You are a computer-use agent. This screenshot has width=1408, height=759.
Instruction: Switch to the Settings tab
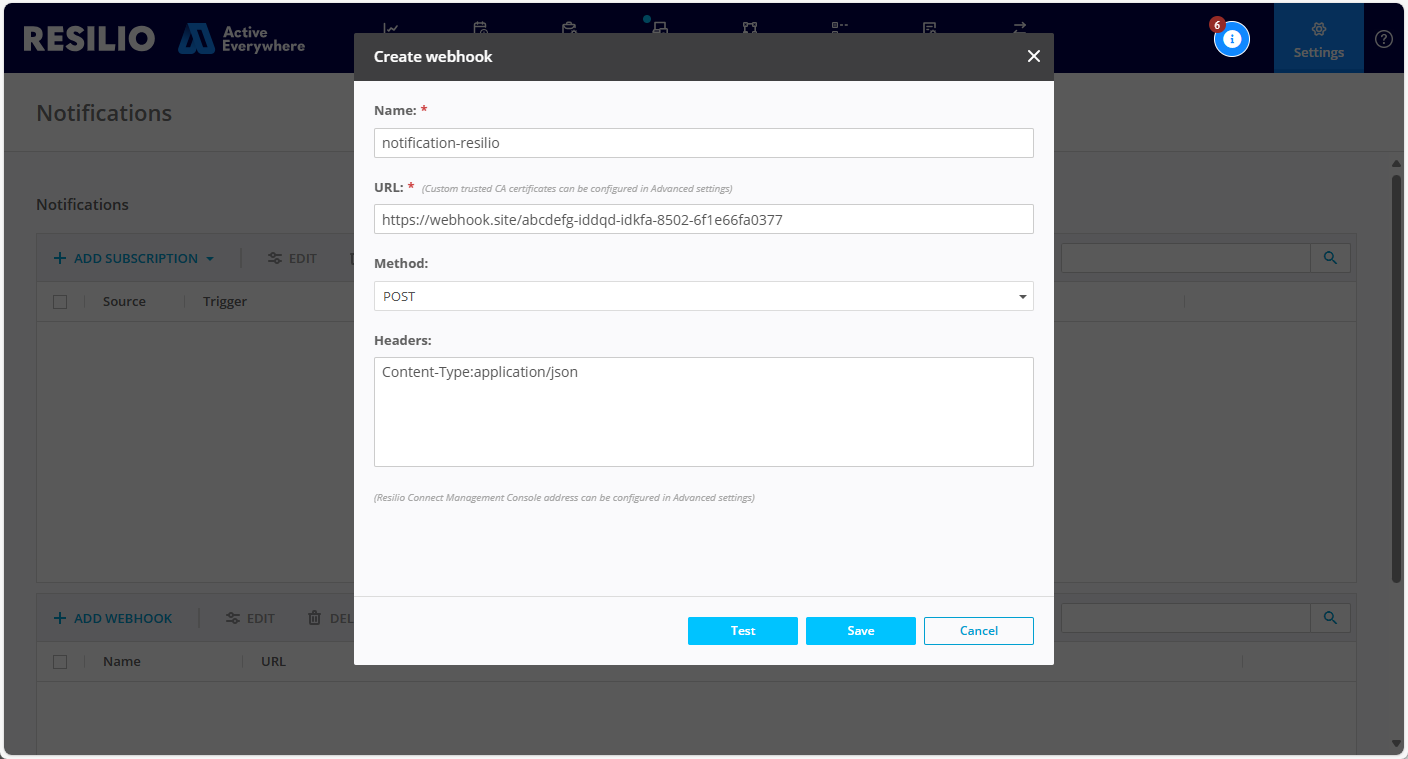tap(1318, 38)
